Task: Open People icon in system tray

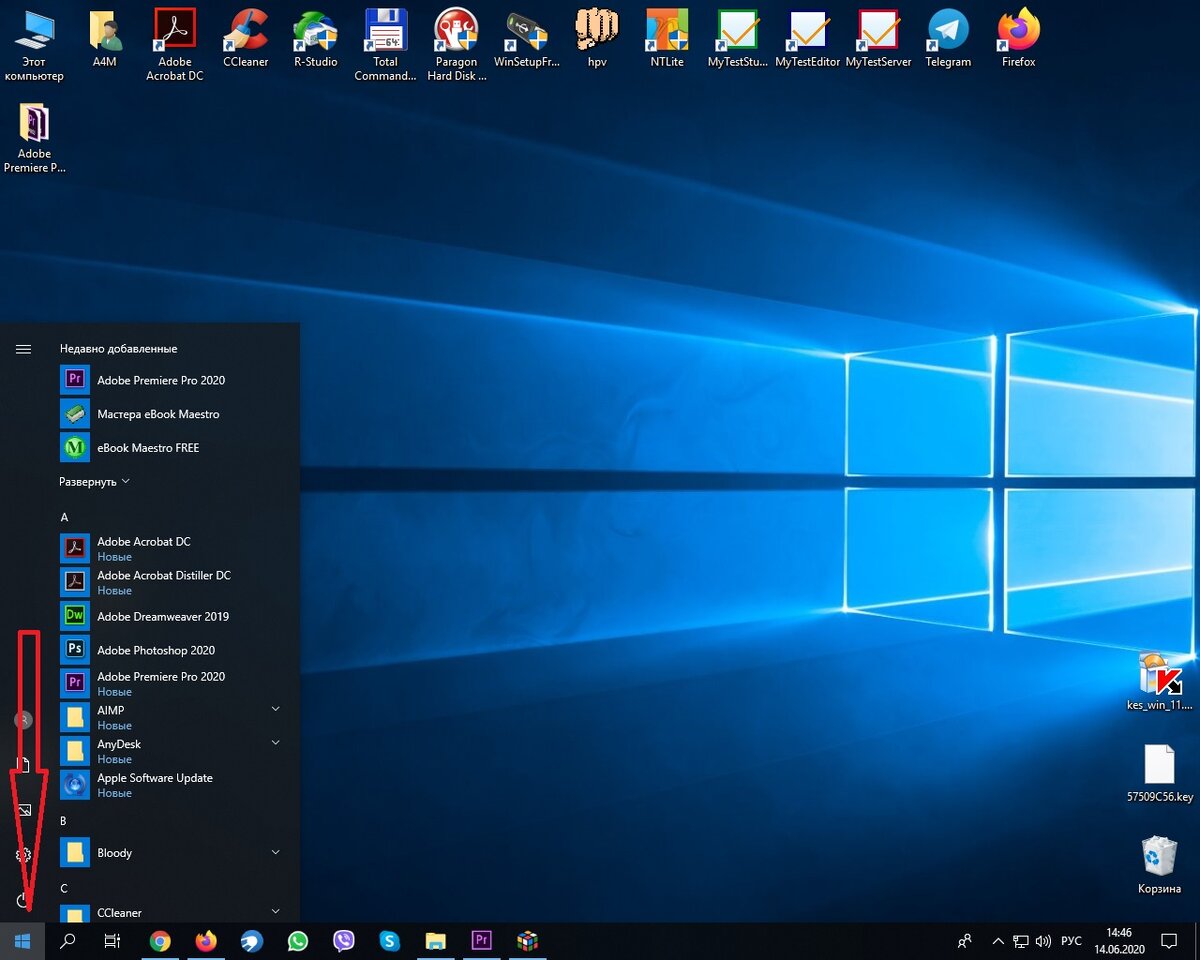Action: pos(965,941)
